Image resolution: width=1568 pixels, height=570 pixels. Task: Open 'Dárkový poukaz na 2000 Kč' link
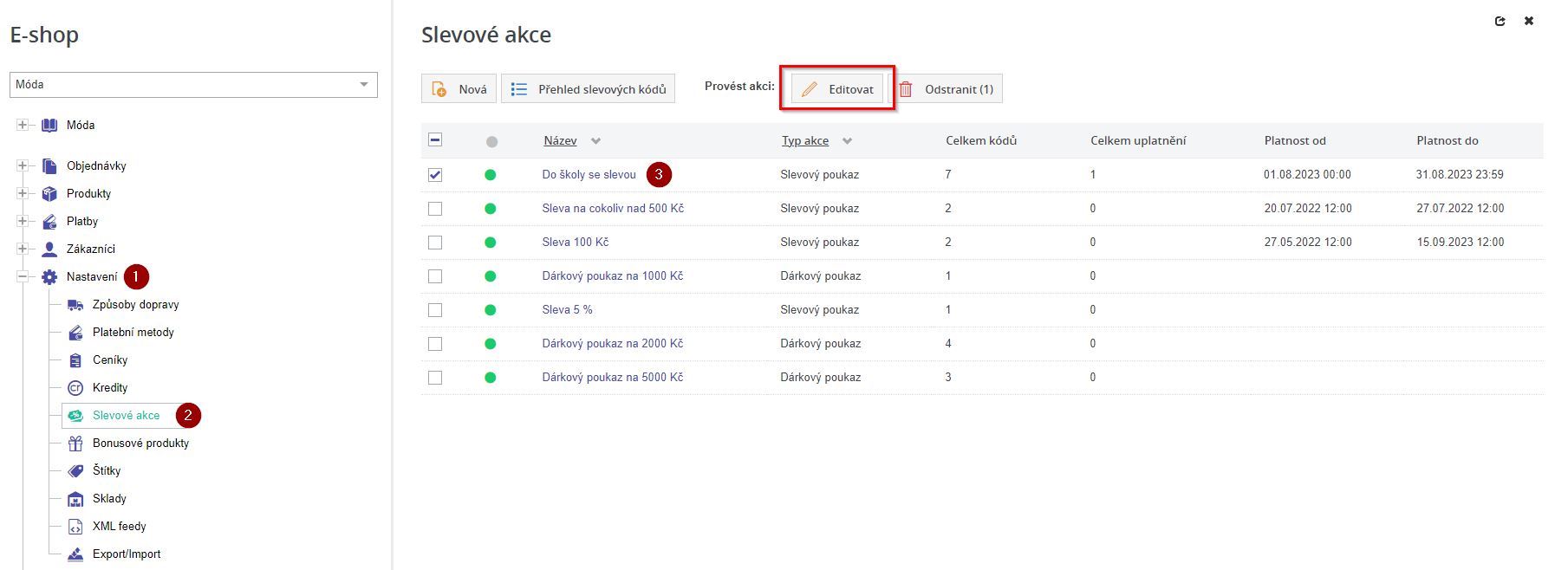coord(612,344)
